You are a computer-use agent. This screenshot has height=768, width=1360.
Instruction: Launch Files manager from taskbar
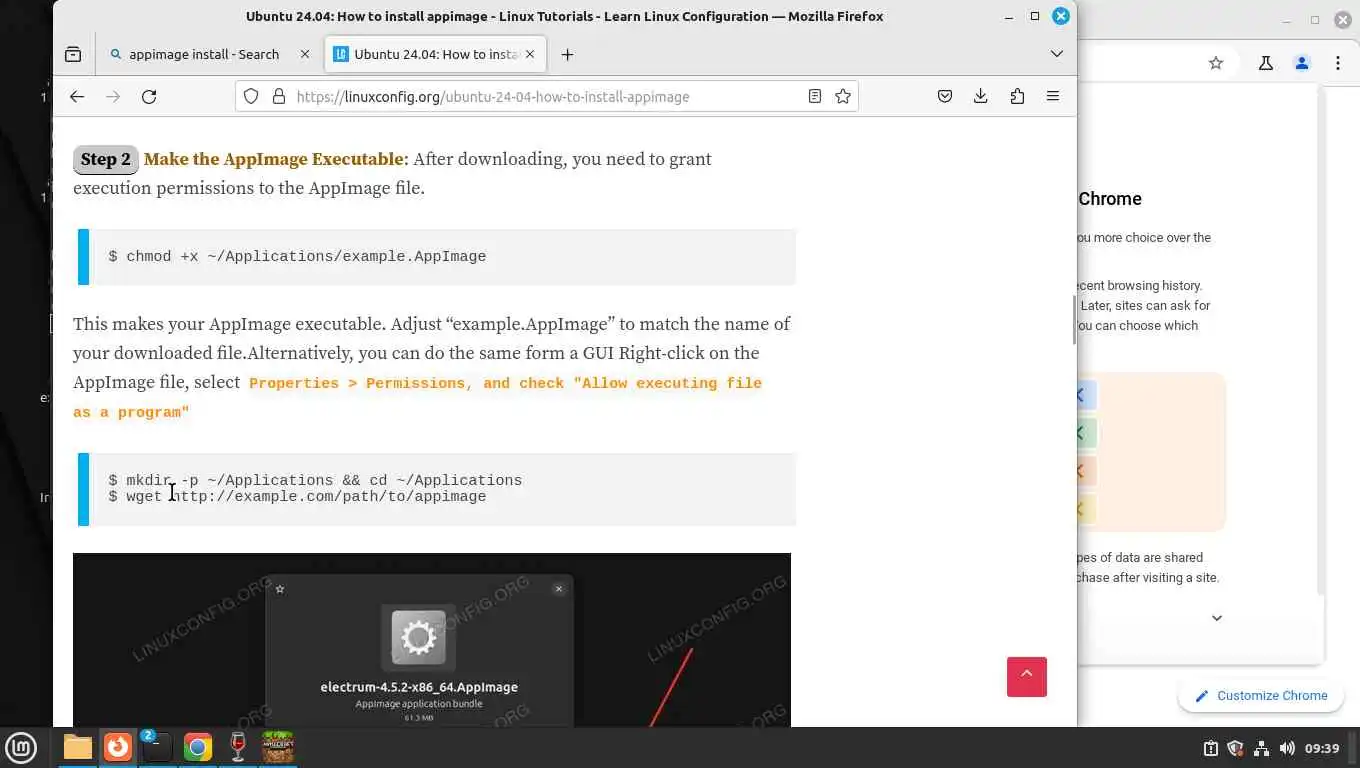[x=77, y=747]
